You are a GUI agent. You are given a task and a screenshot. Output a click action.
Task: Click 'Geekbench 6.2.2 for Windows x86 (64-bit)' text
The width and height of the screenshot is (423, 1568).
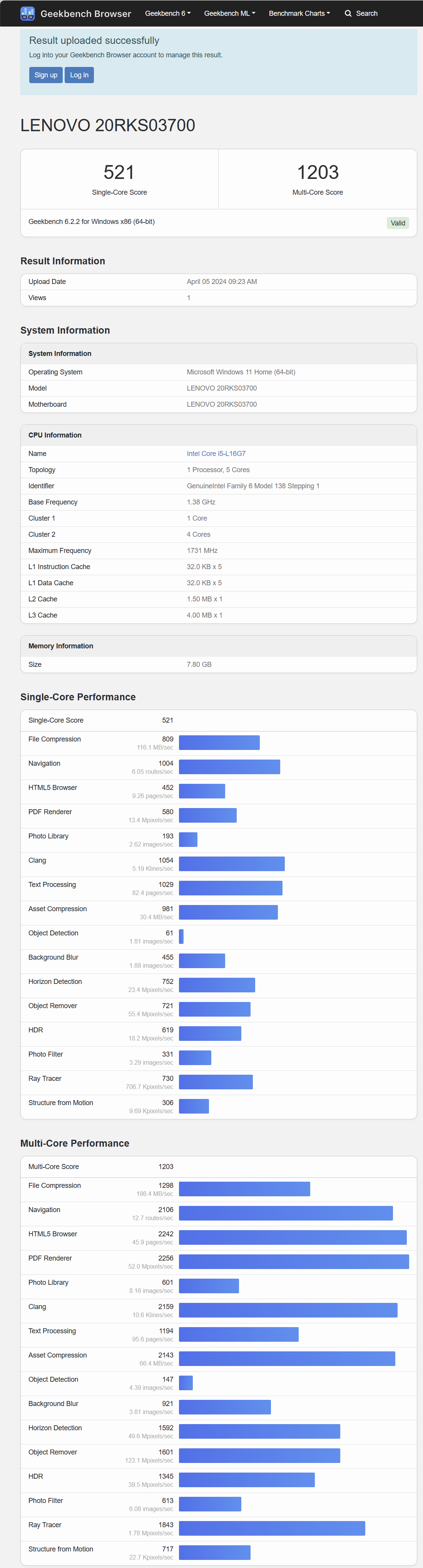(x=91, y=222)
